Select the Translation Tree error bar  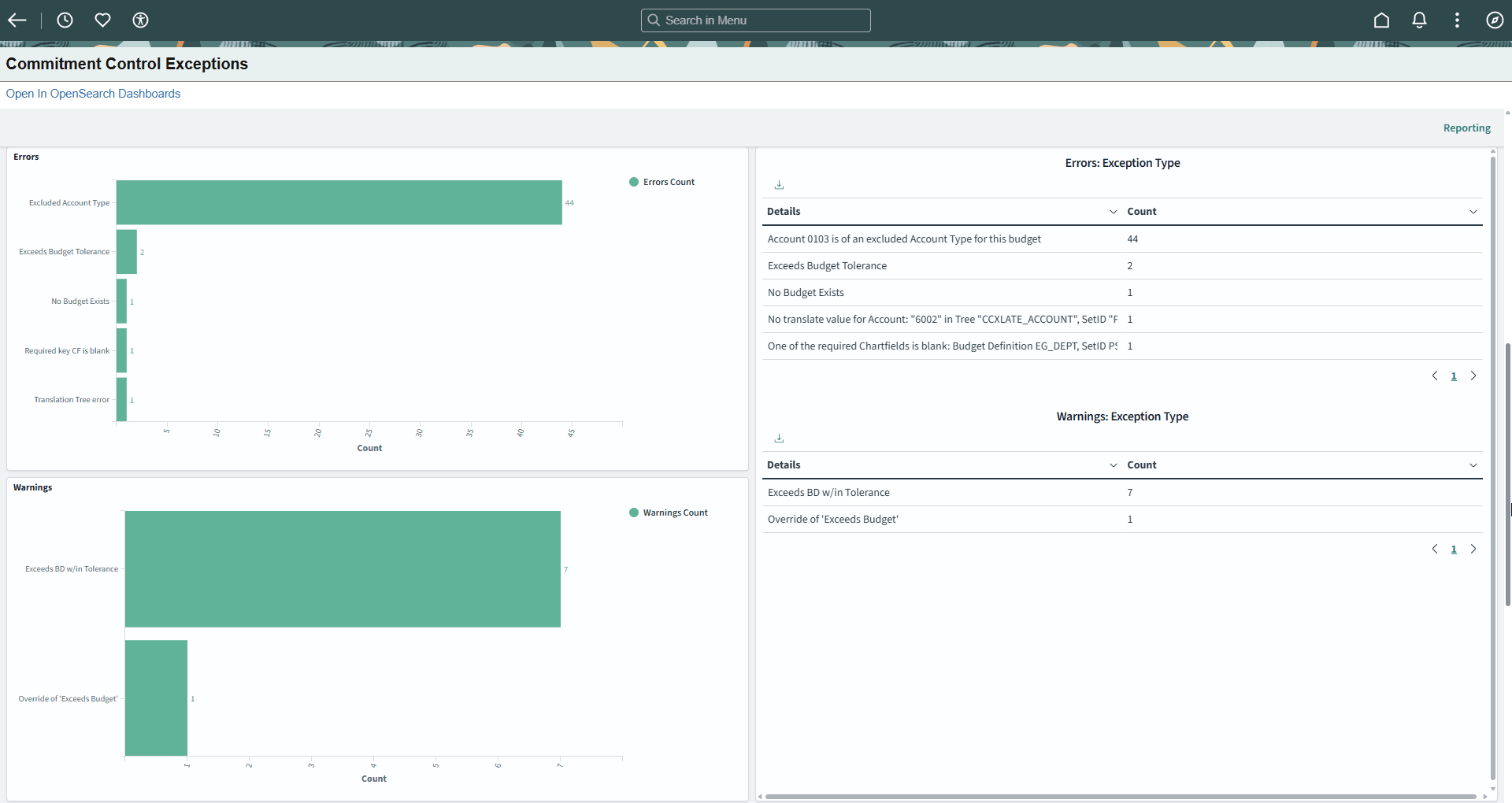click(121, 400)
